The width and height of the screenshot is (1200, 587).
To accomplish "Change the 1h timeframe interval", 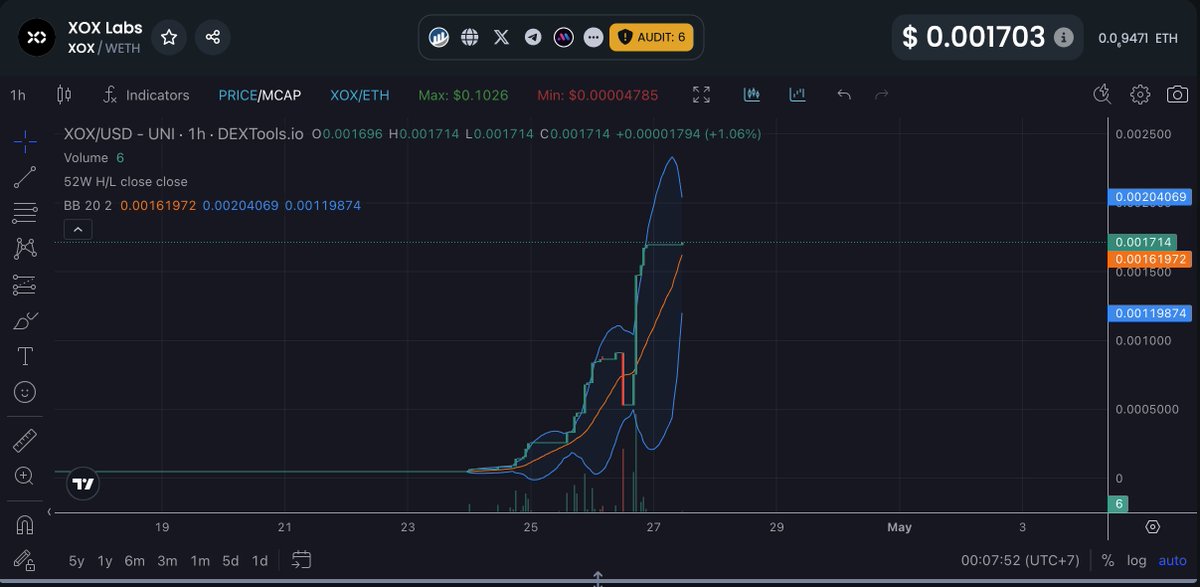I will pos(18,95).
